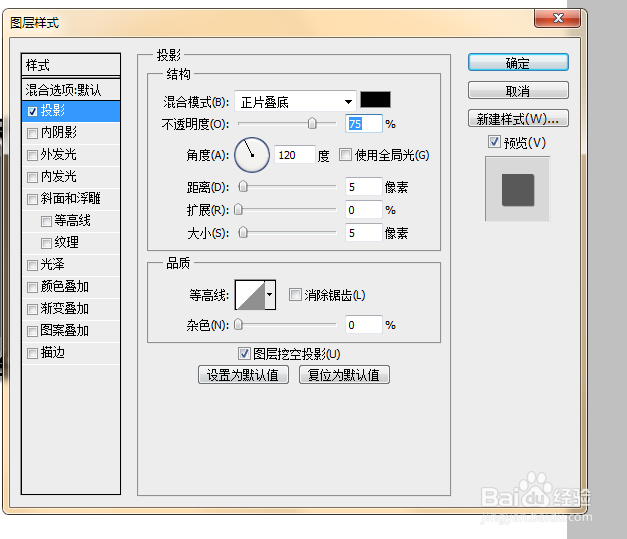The image size is (627, 539).
Task: Click the 取消 button
Action: click(518, 91)
